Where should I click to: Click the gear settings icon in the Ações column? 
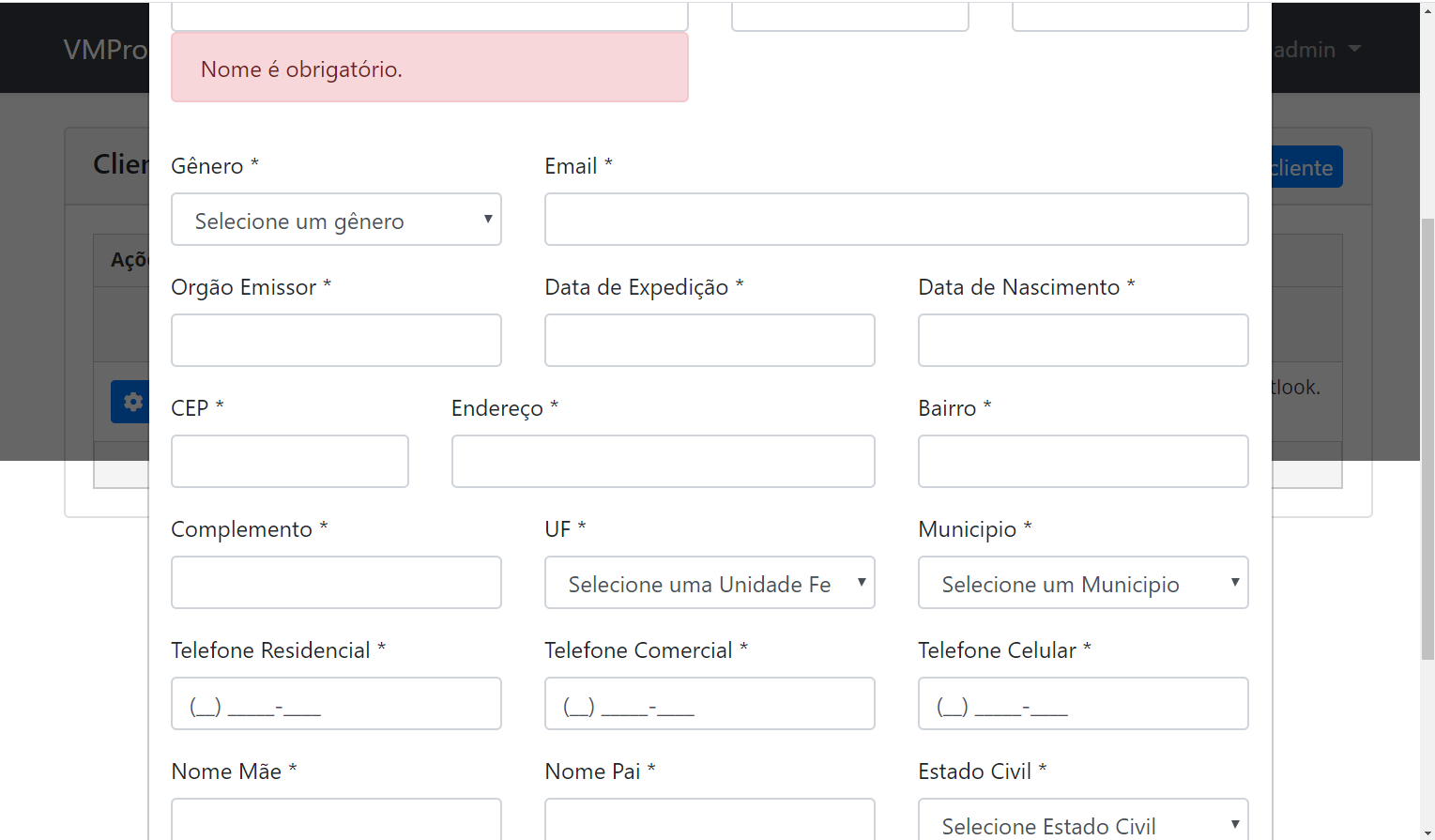[x=132, y=402]
